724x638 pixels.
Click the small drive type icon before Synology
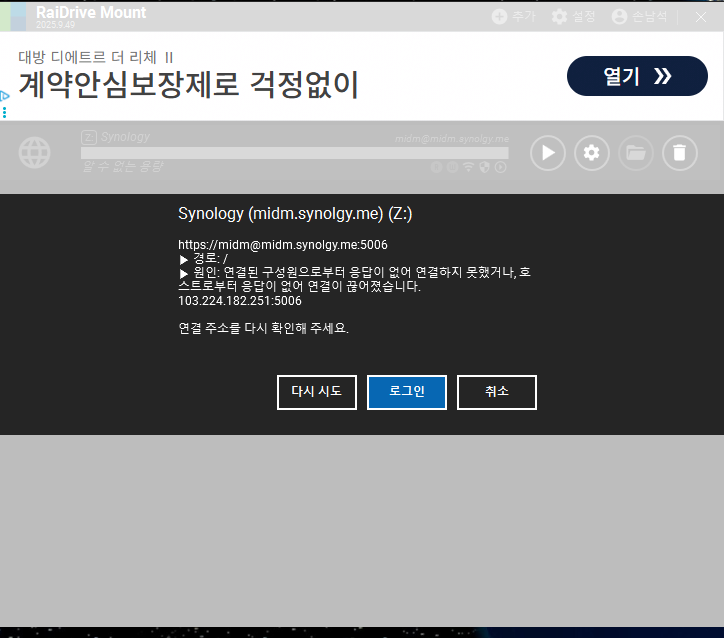88,137
